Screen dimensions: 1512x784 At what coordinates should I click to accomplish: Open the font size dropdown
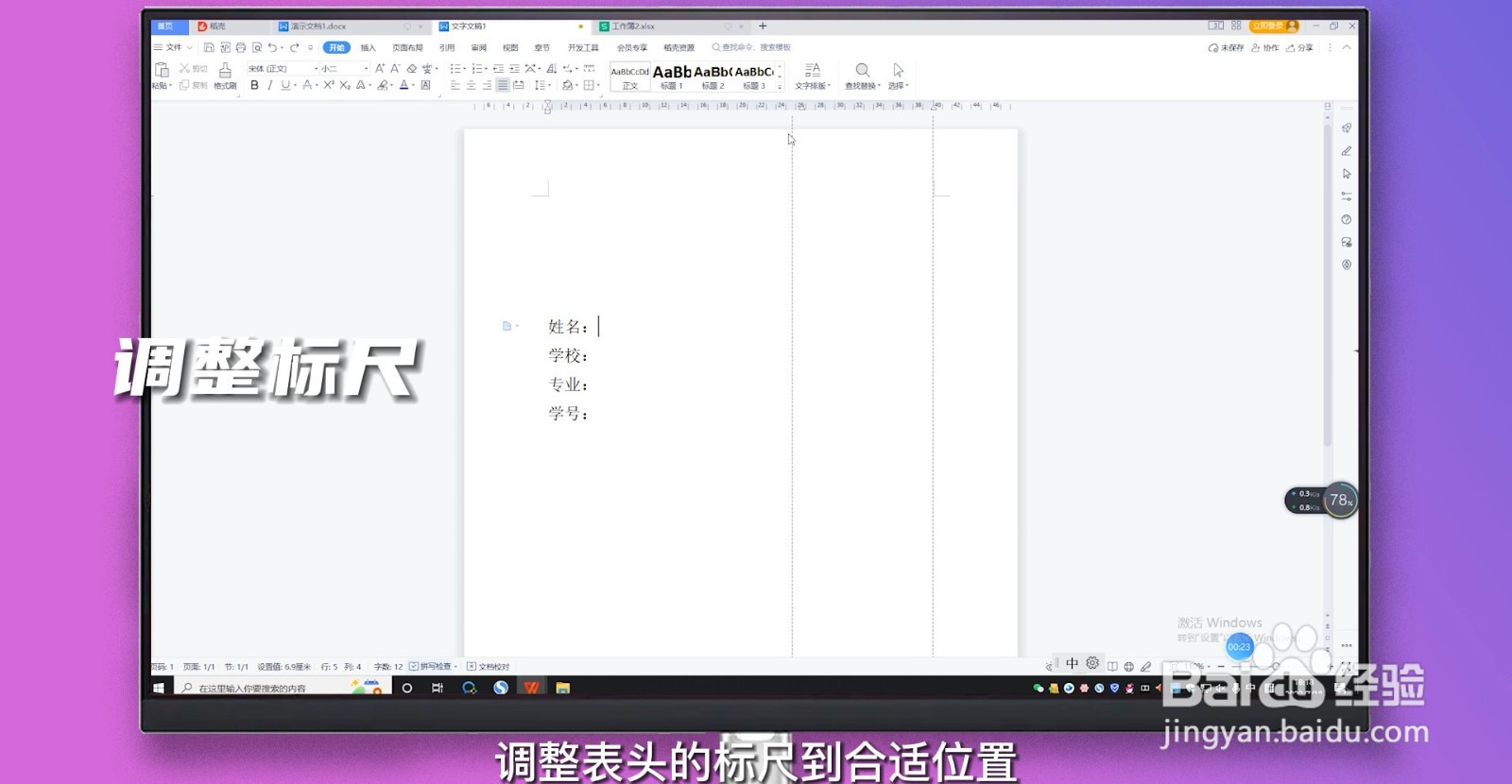coord(367,68)
